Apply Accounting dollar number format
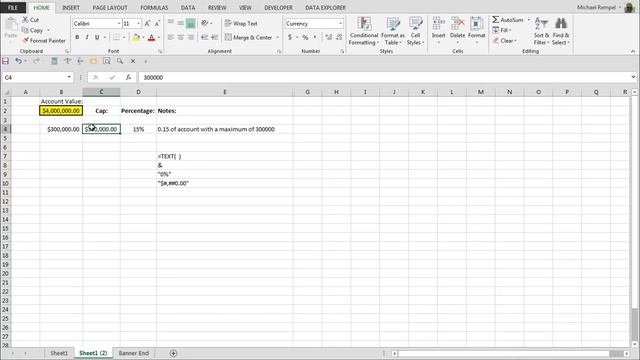This screenshot has height=360, width=640. 290,37
